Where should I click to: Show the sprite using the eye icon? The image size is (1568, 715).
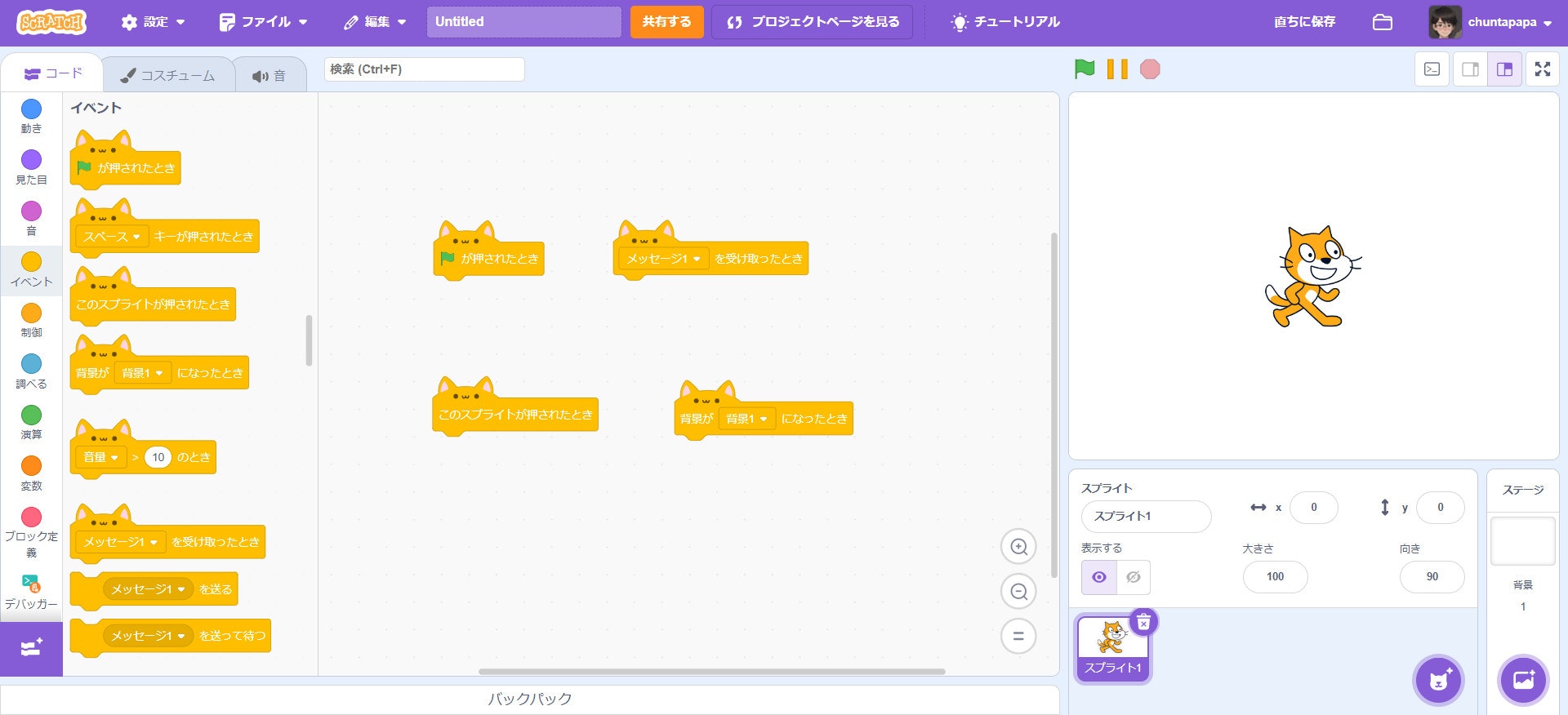pos(1099,577)
